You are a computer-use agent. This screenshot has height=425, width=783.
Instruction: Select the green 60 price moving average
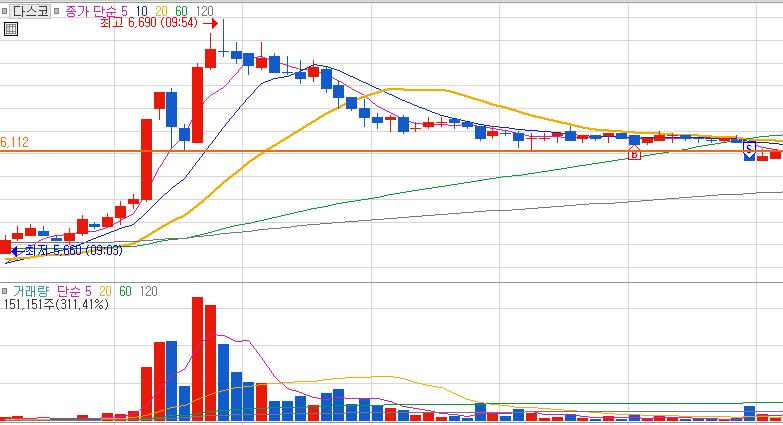click(x=181, y=11)
